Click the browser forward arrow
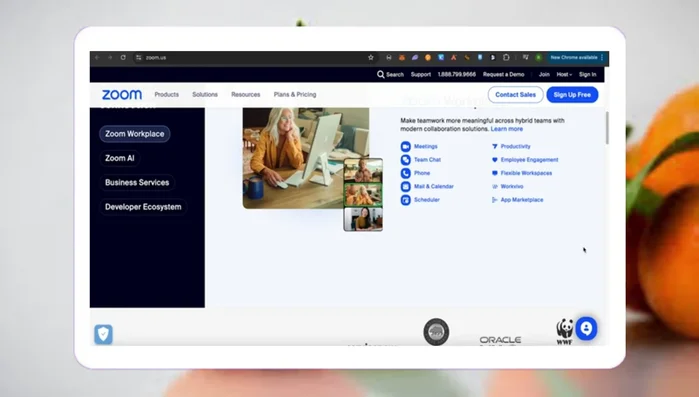Screen dimensions: 699x397 point(110,57)
